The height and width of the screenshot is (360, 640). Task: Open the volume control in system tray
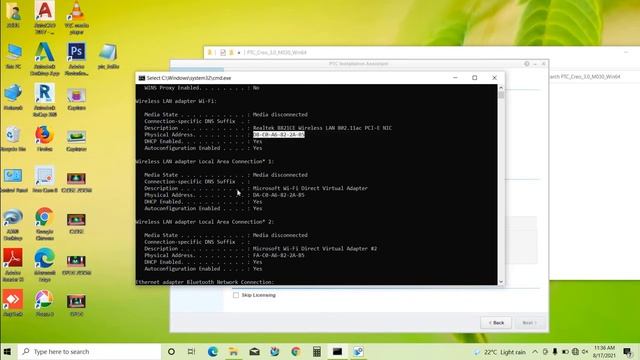point(585,351)
